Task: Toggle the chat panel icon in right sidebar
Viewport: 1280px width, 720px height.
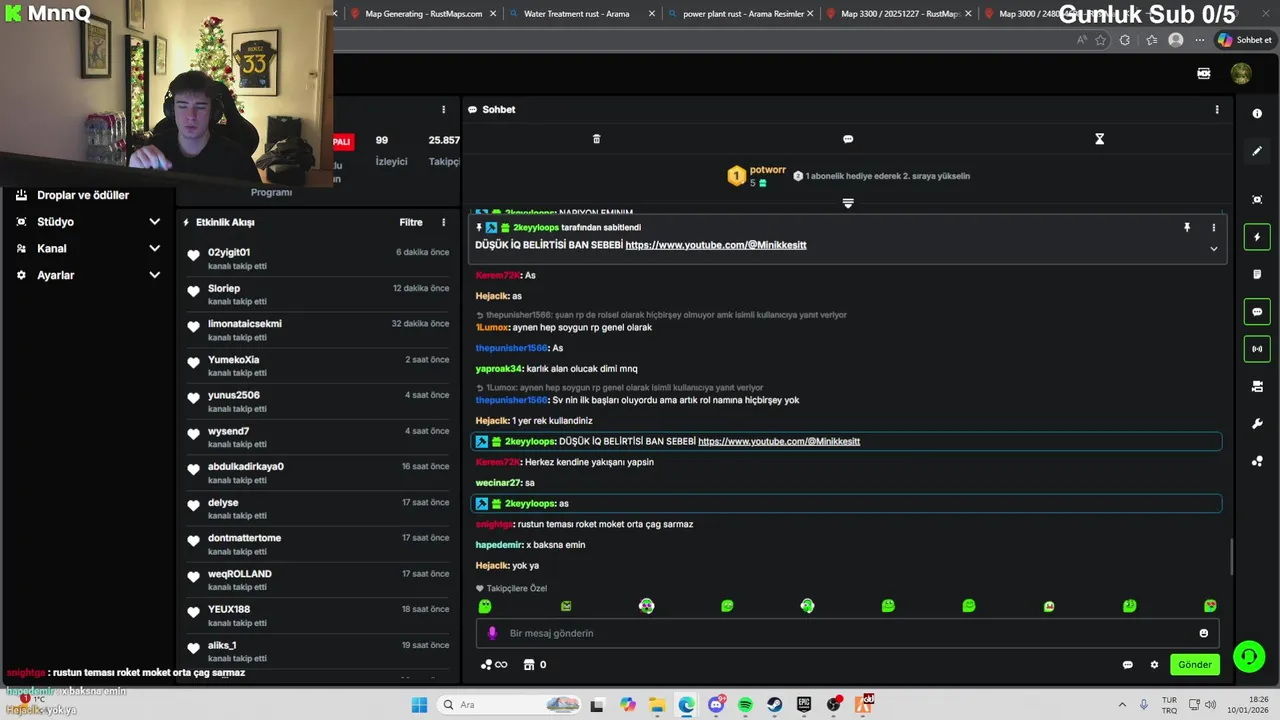Action: pyautogui.click(x=1257, y=312)
